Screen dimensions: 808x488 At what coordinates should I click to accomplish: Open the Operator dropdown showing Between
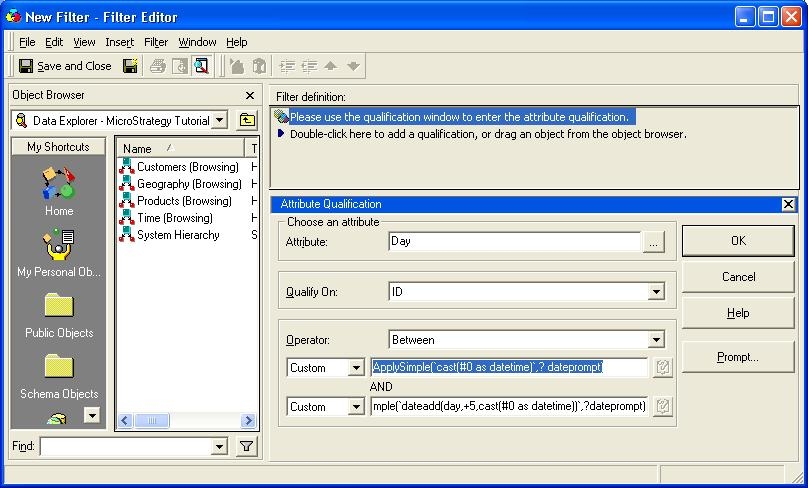(x=656, y=340)
